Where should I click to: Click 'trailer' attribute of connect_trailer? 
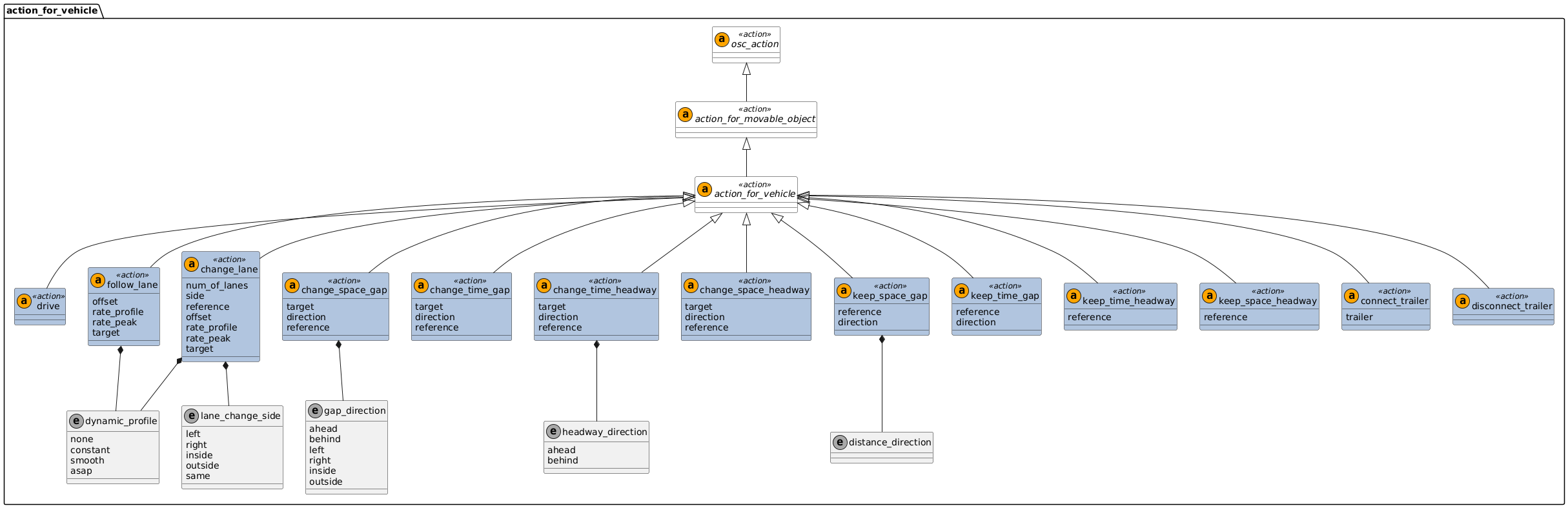pos(1359,317)
